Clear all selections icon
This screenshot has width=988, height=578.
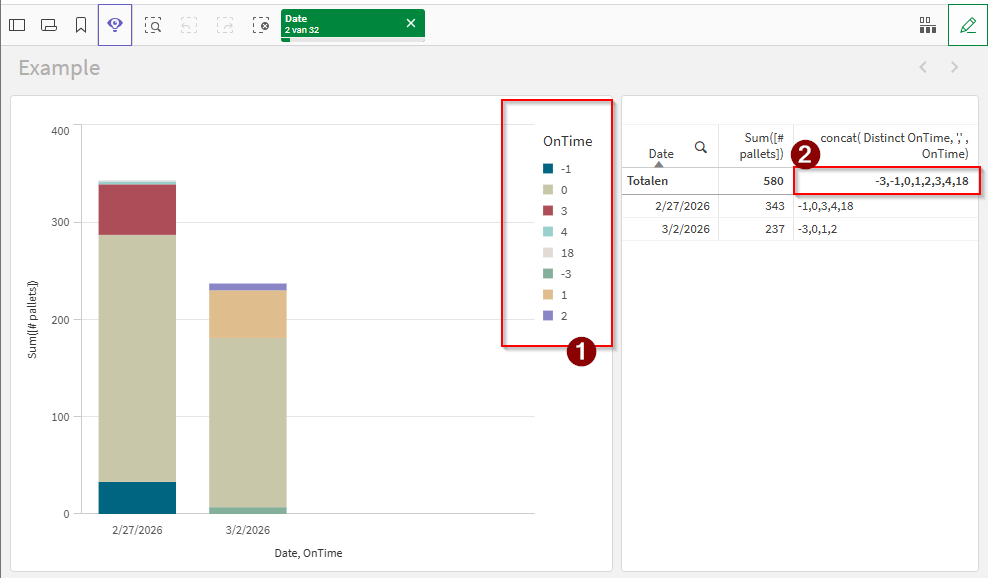(261, 25)
